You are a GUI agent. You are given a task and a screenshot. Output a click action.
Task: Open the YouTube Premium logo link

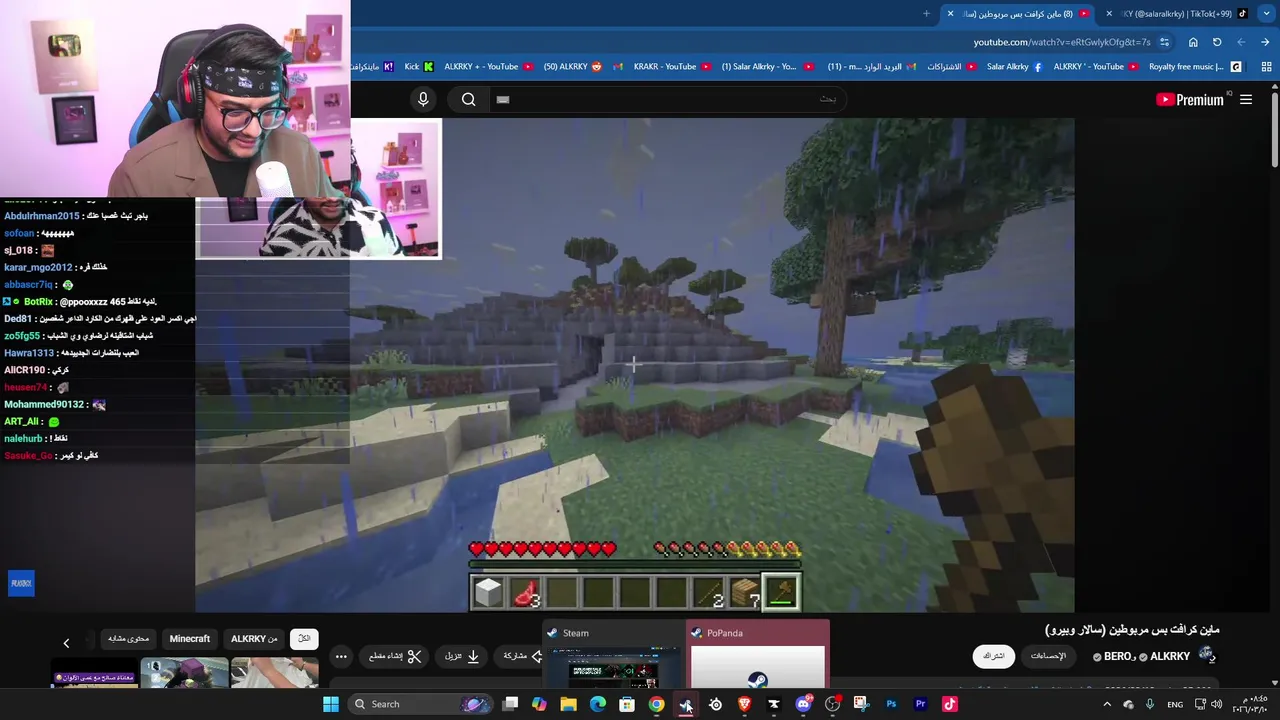1190,99
